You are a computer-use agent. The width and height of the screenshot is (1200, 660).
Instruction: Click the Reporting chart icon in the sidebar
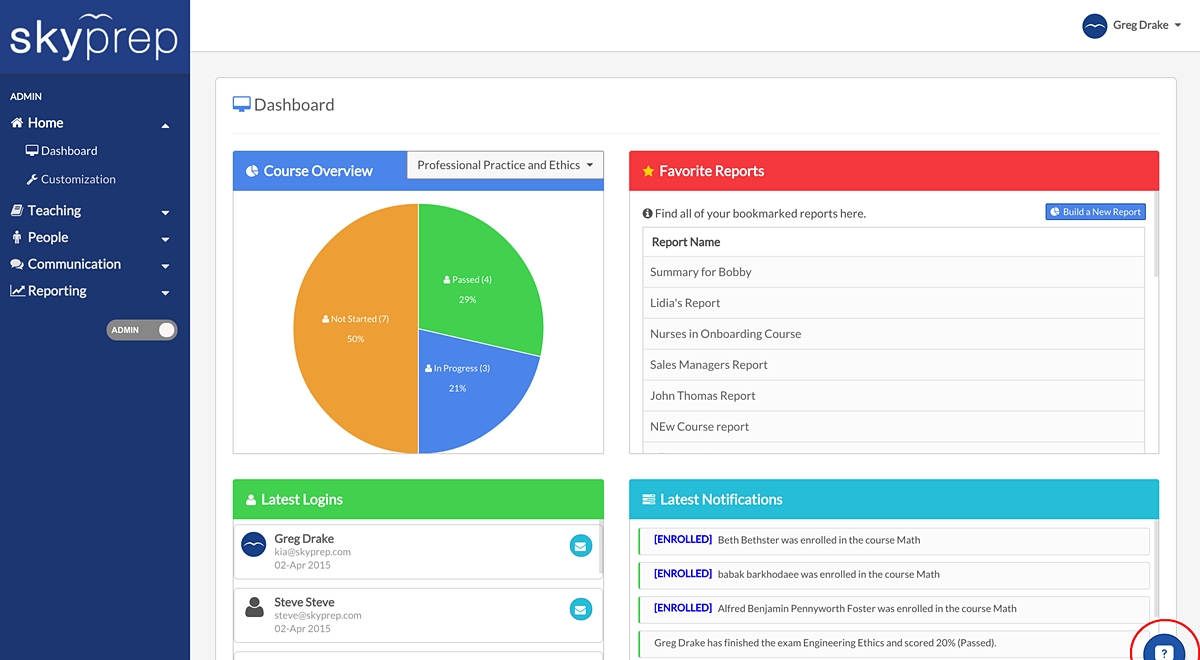coord(17,291)
